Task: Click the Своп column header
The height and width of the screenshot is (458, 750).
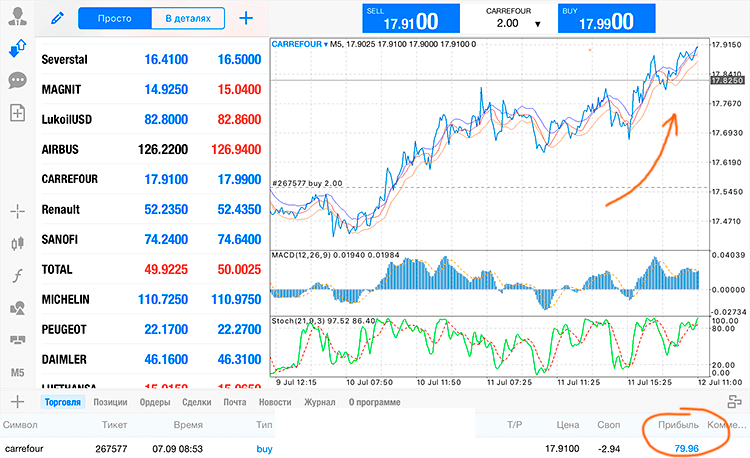Action: (608, 425)
